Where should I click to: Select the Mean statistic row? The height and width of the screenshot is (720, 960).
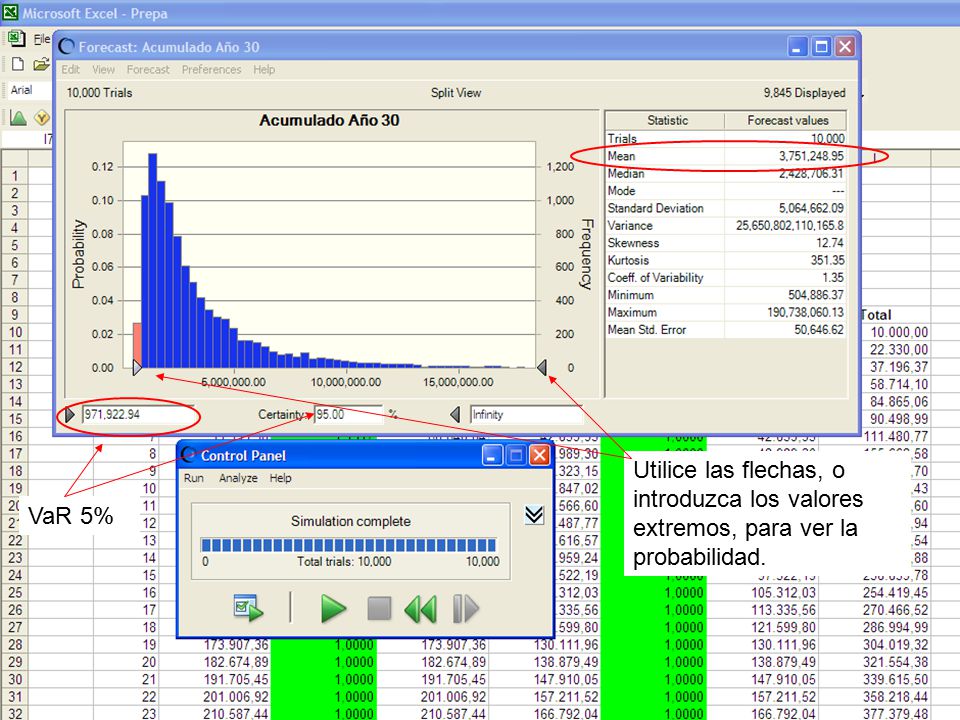[726, 156]
